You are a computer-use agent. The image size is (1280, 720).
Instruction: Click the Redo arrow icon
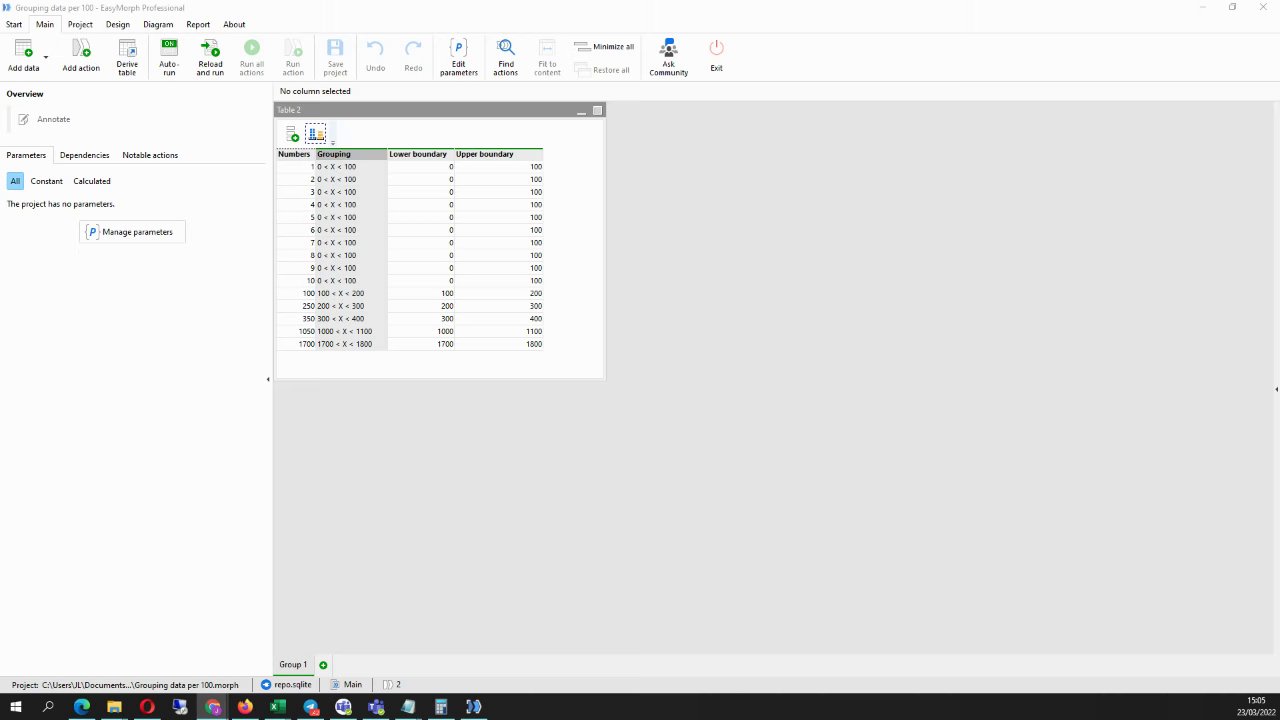[x=413, y=48]
